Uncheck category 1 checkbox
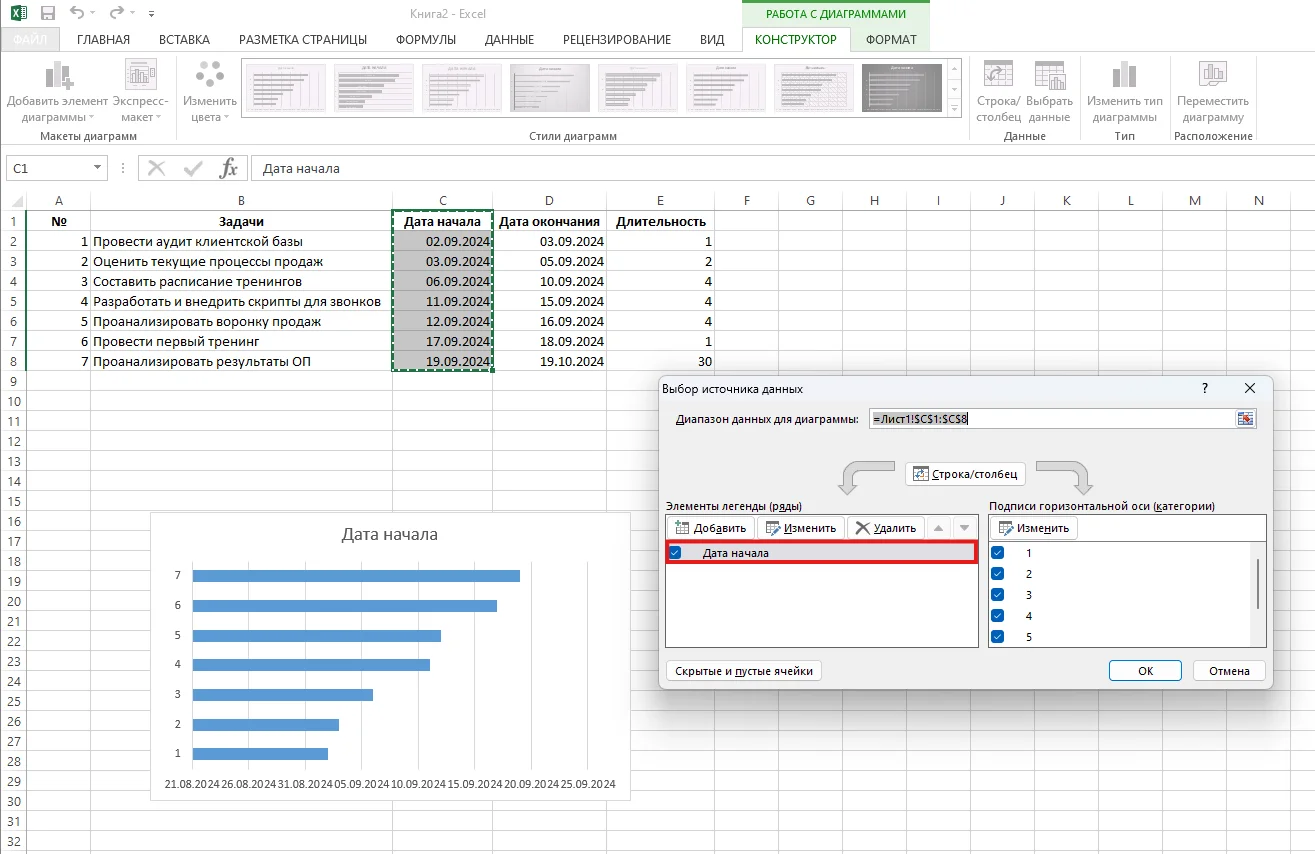The image size is (1315, 854). click(x=997, y=553)
